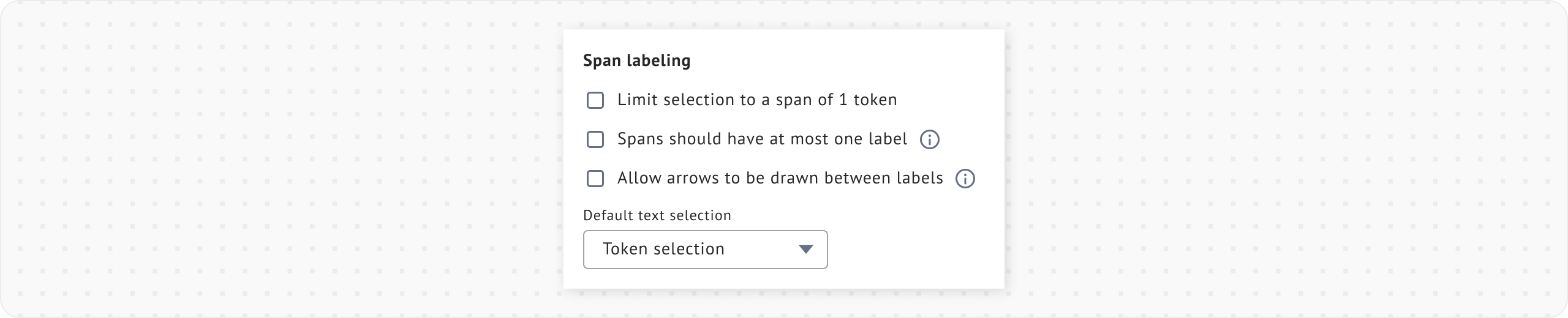Click the word 'label' in second option

pyautogui.click(x=888, y=139)
